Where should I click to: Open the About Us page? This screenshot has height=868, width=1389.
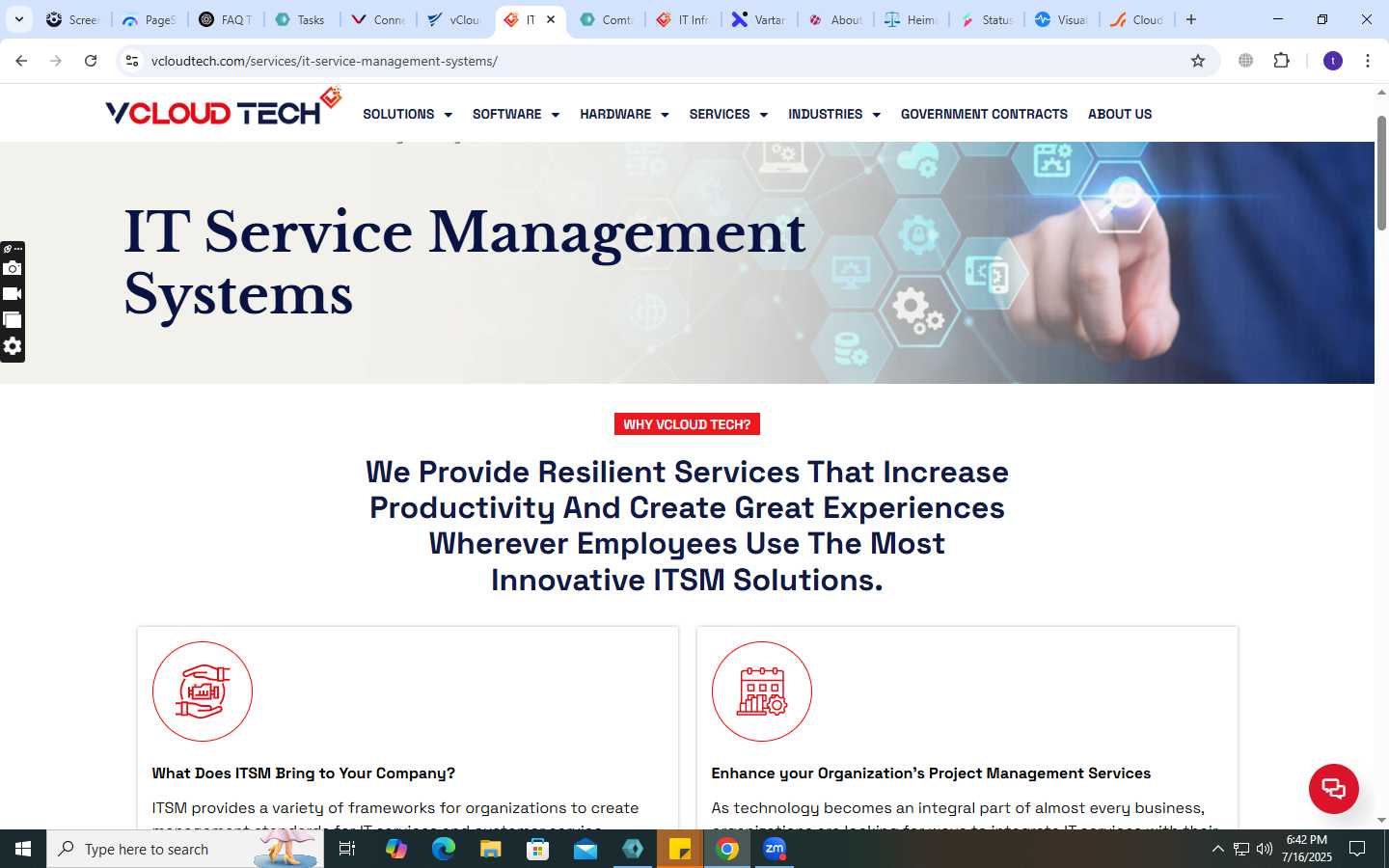click(x=1120, y=114)
